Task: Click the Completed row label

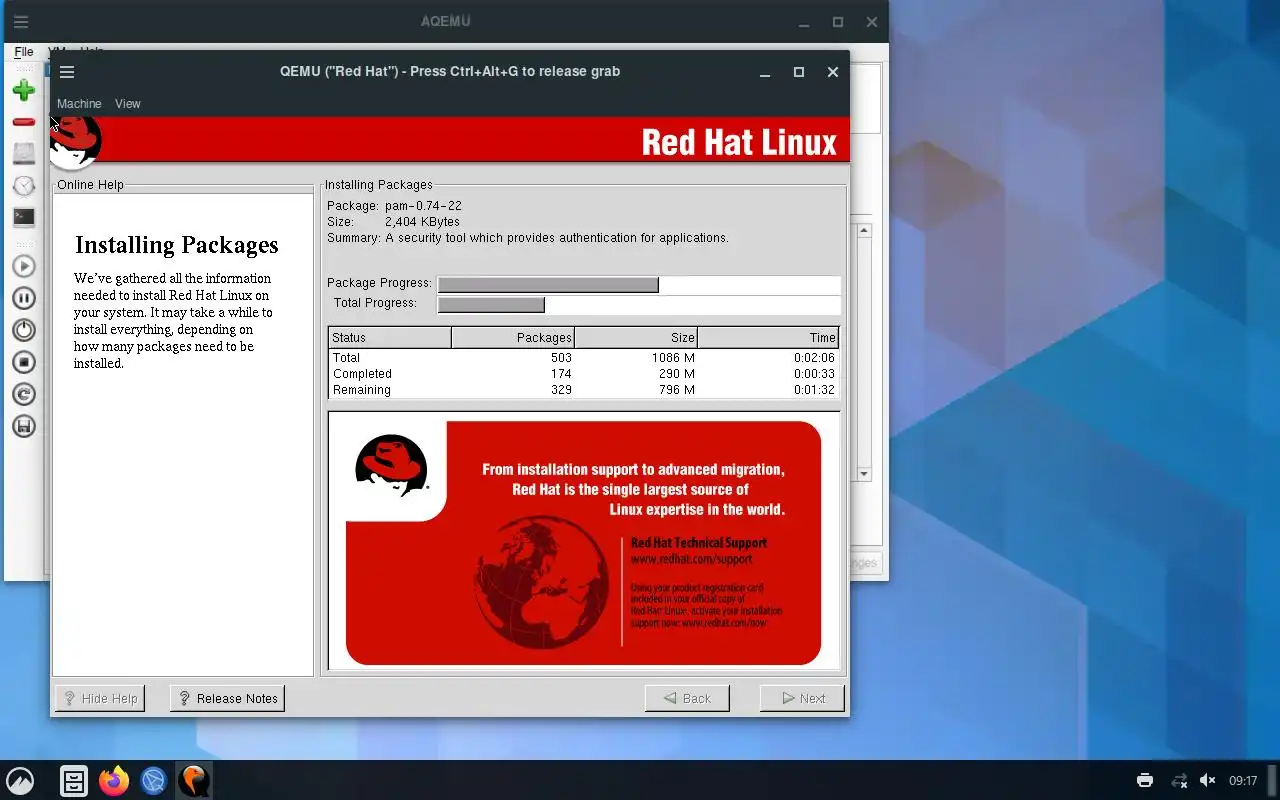Action: pyautogui.click(x=362, y=374)
